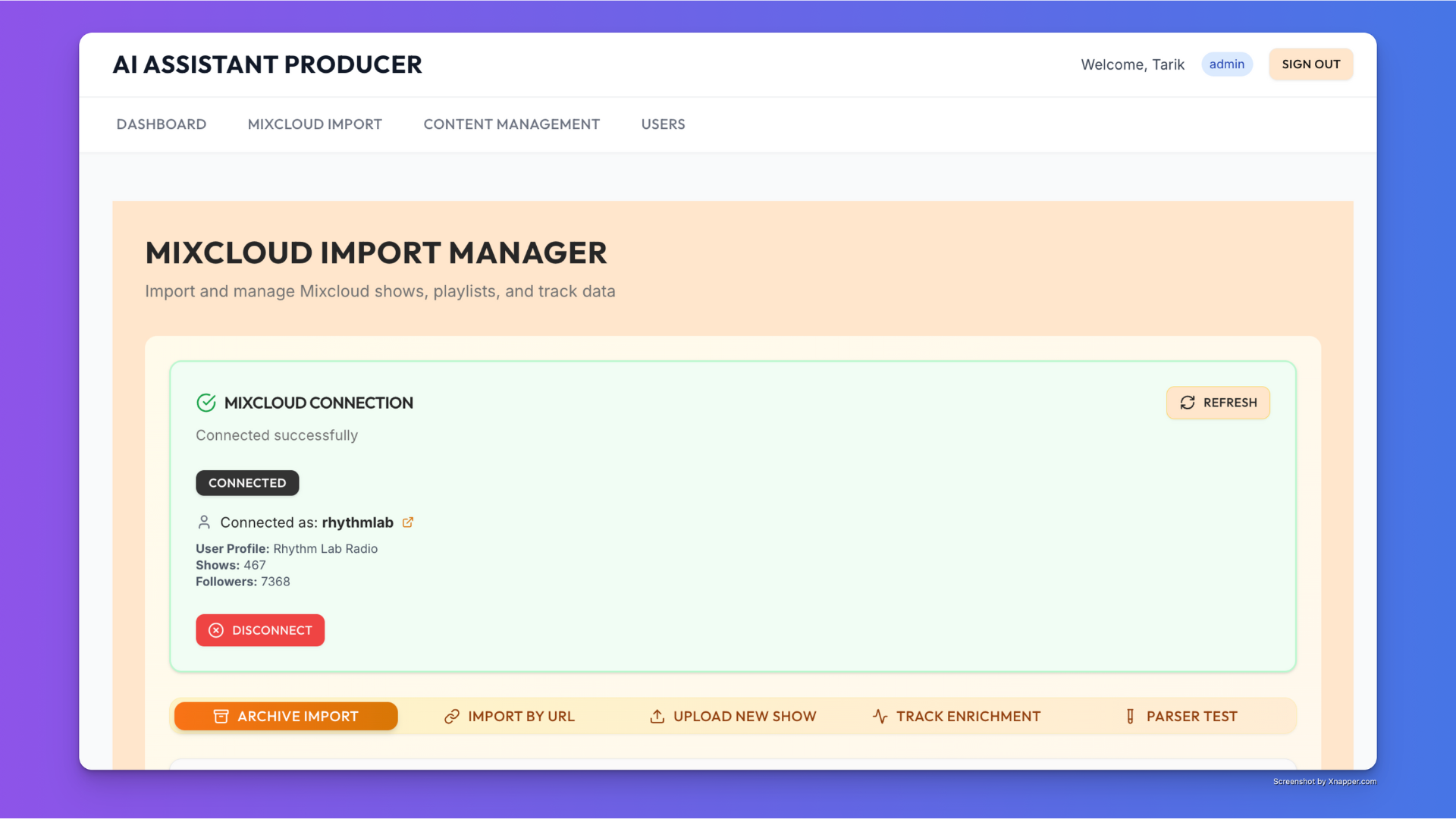Viewport: 1456px width, 819px height.
Task: Click the upload arrow icon
Action: pos(657,717)
